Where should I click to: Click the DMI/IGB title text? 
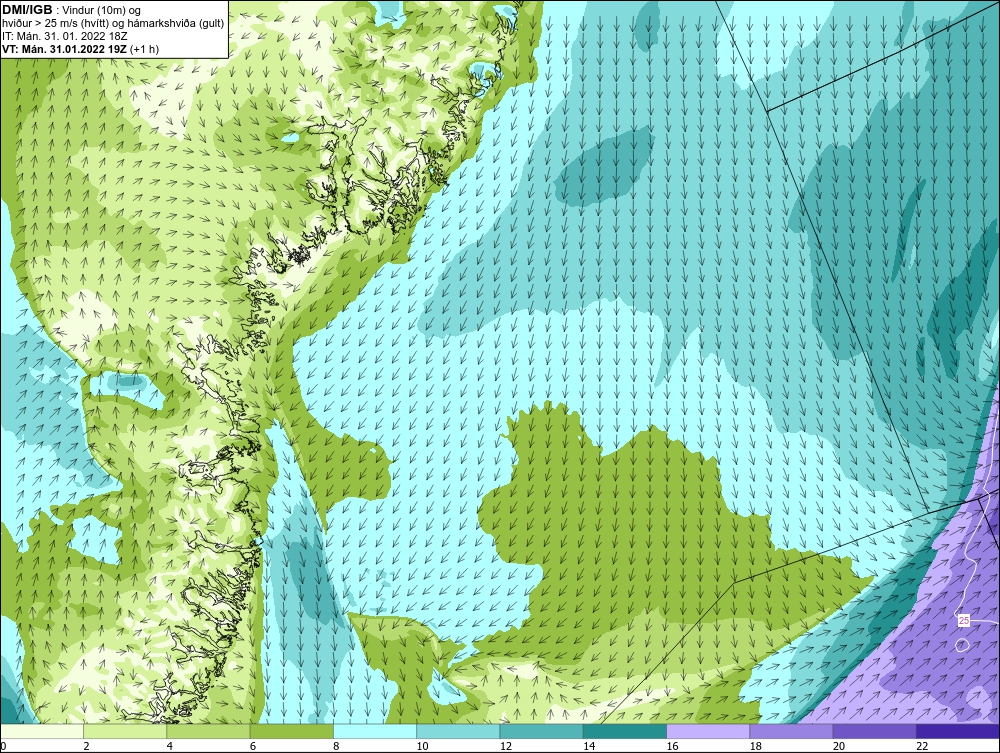pos(27,10)
